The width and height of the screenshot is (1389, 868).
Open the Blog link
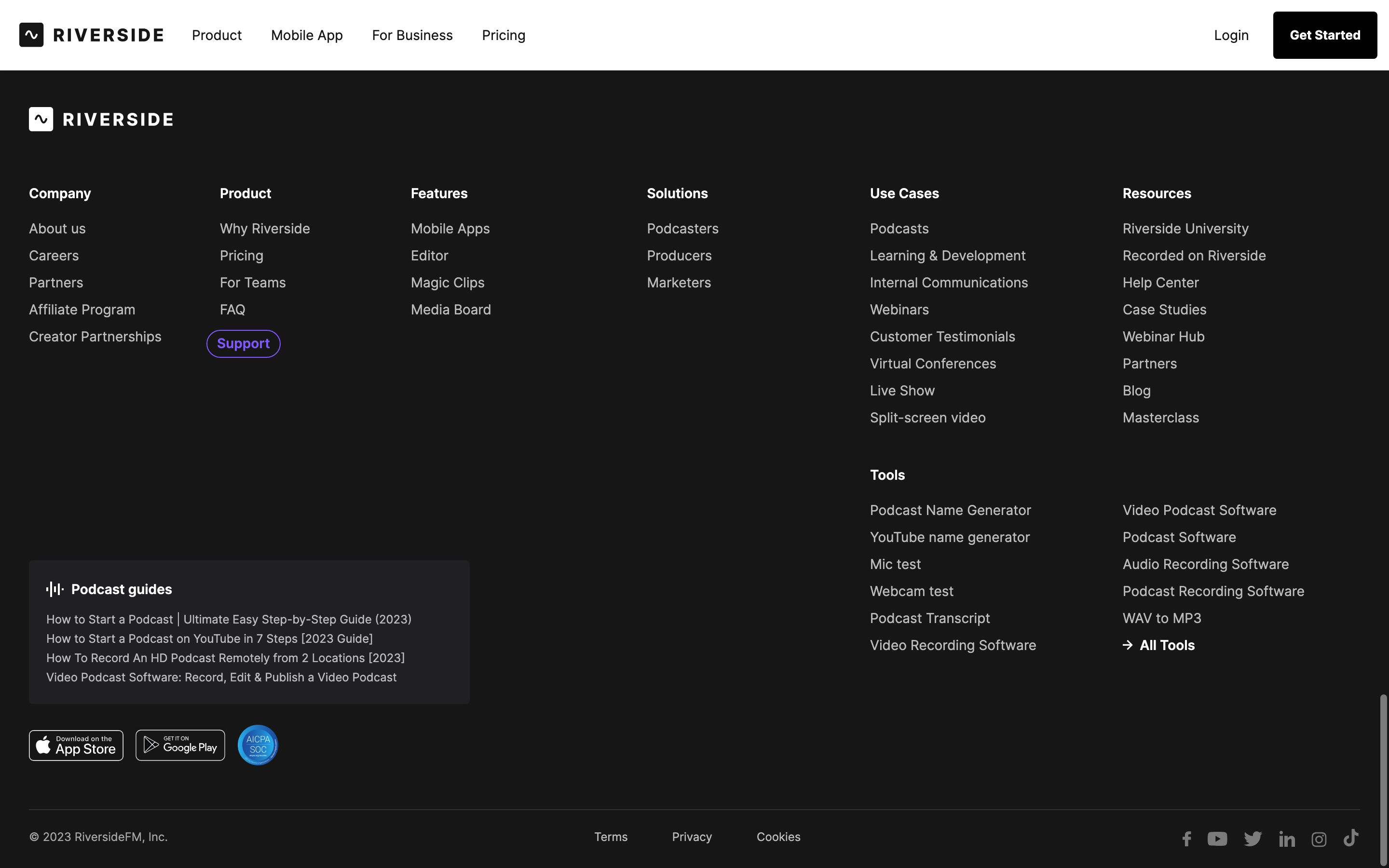(1136, 391)
